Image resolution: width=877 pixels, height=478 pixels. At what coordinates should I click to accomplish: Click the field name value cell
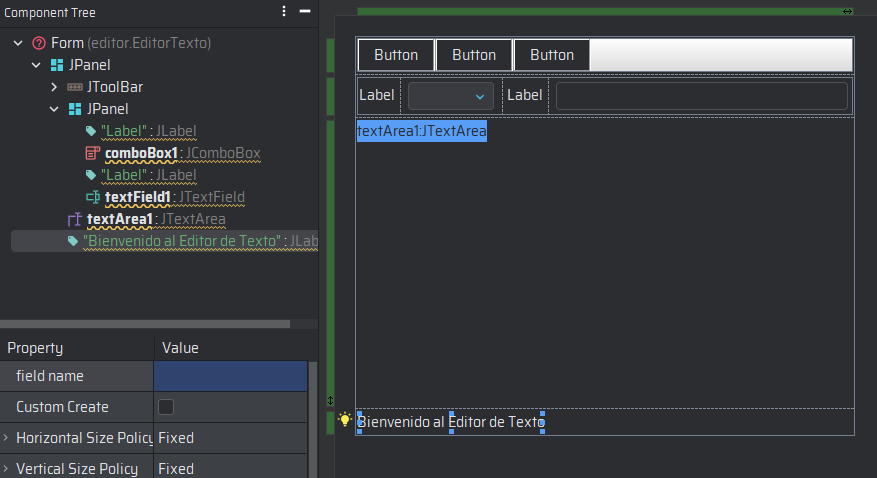(230, 376)
